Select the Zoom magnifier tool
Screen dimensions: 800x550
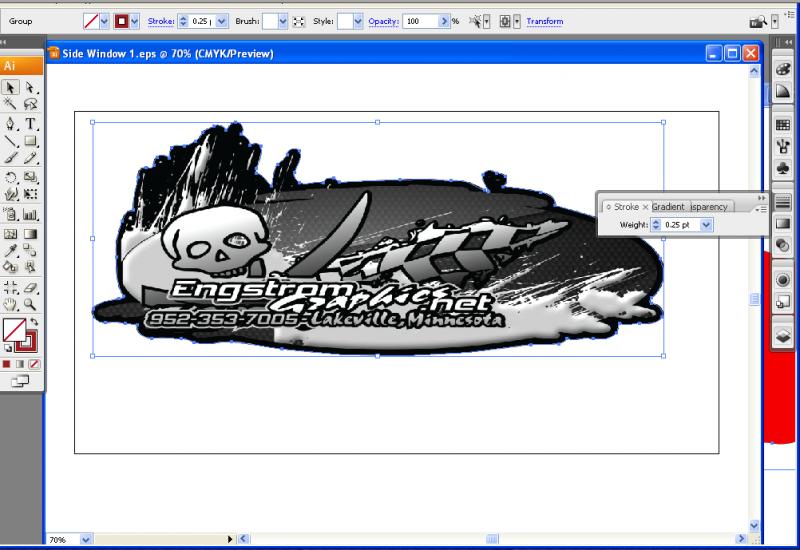coord(31,305)
